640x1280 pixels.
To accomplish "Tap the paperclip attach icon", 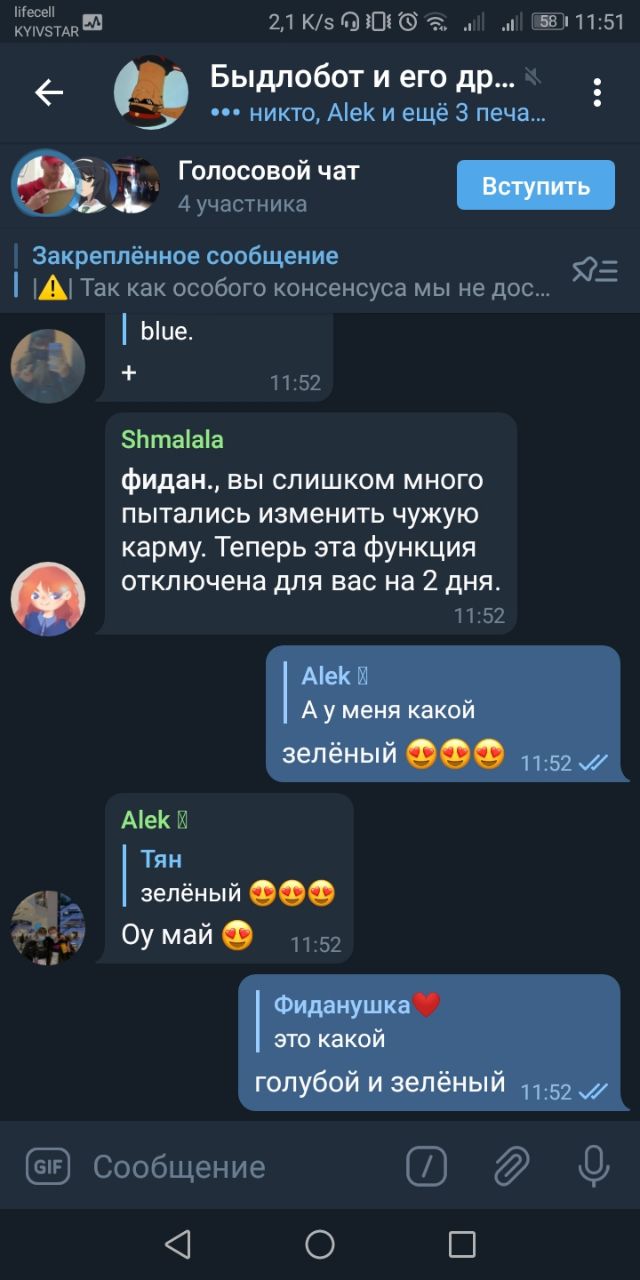I will click(x=511, y=1166).
